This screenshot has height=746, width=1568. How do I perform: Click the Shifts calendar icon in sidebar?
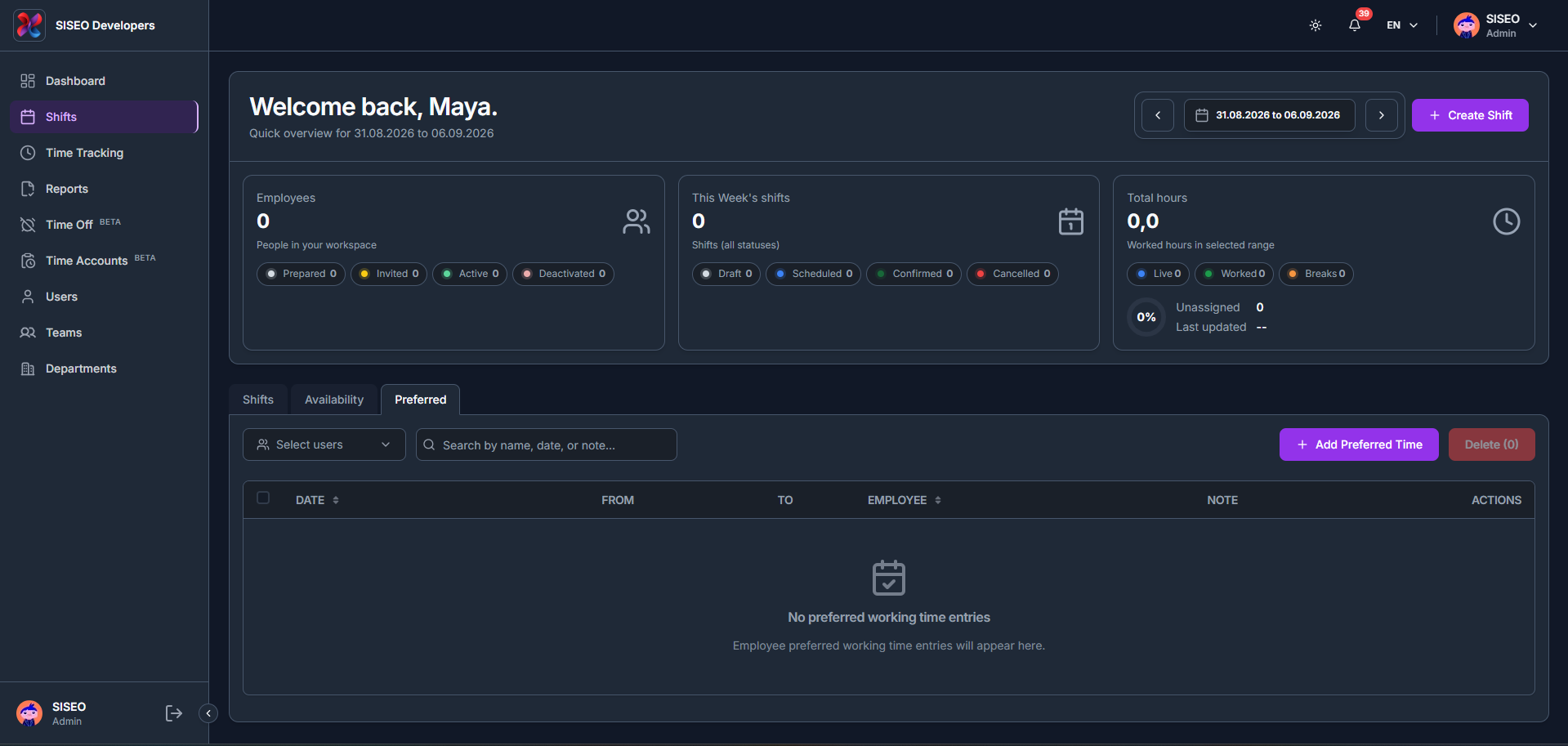tap(28, 117)
